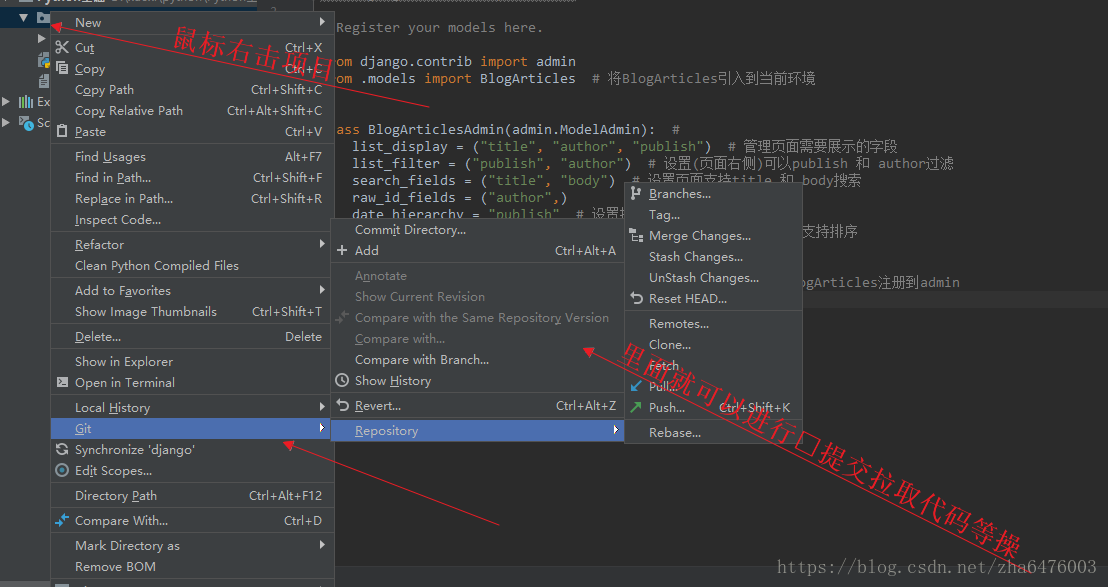The width and height of the screenshot is (1108, 587).
Task: Expand the first subfolder arrow under project root
Action: pyautogui.click(x=42, y=38)
